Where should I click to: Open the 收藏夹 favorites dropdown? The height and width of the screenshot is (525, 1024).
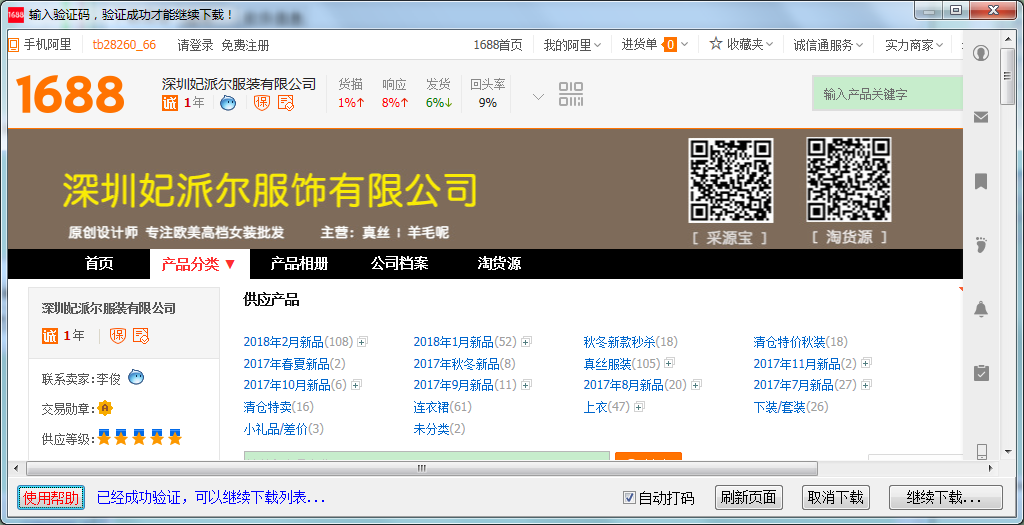pyautogui.click(x=742, y=45)
